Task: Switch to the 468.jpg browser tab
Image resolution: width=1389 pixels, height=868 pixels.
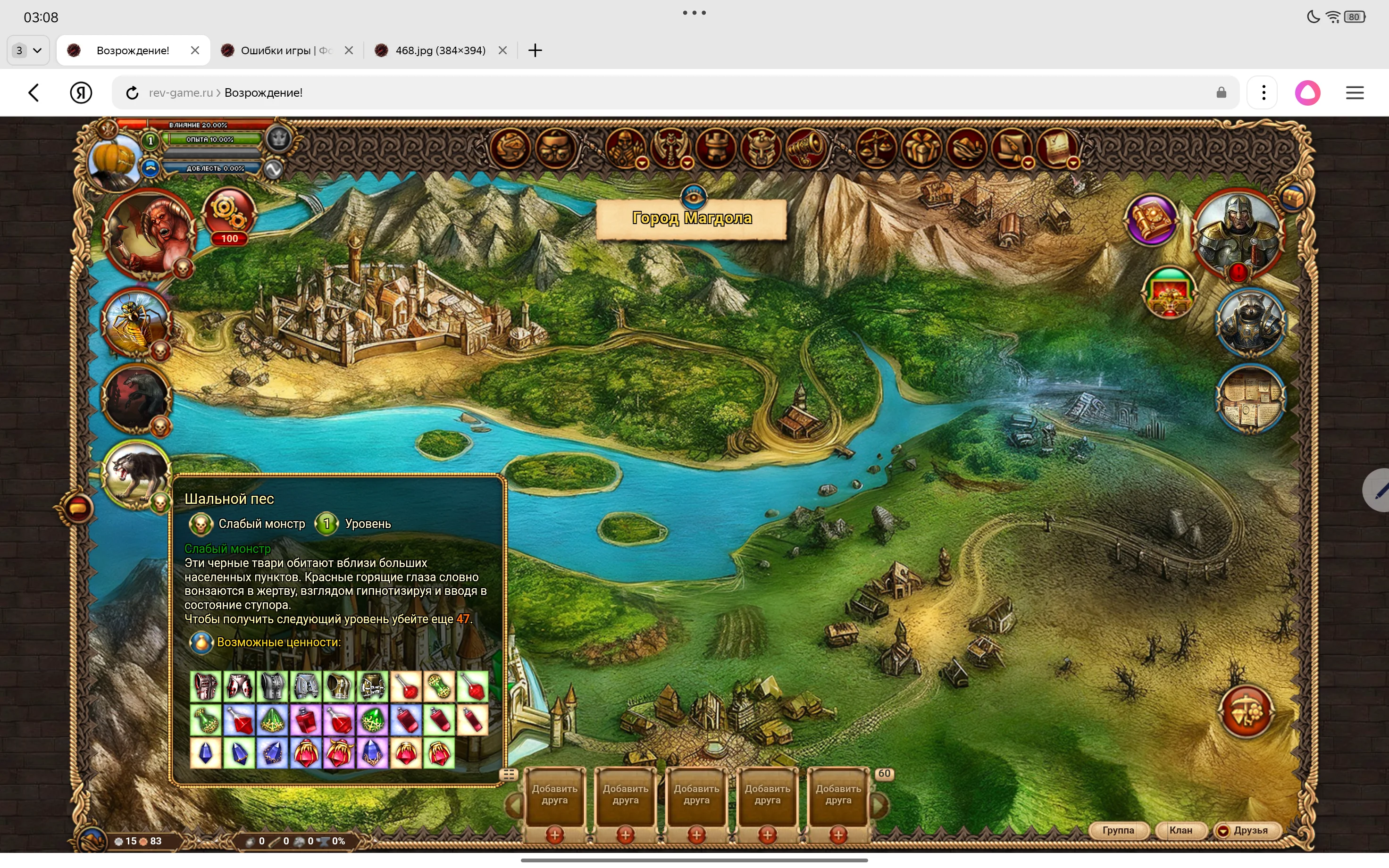Action: click(x=440, y=50)
